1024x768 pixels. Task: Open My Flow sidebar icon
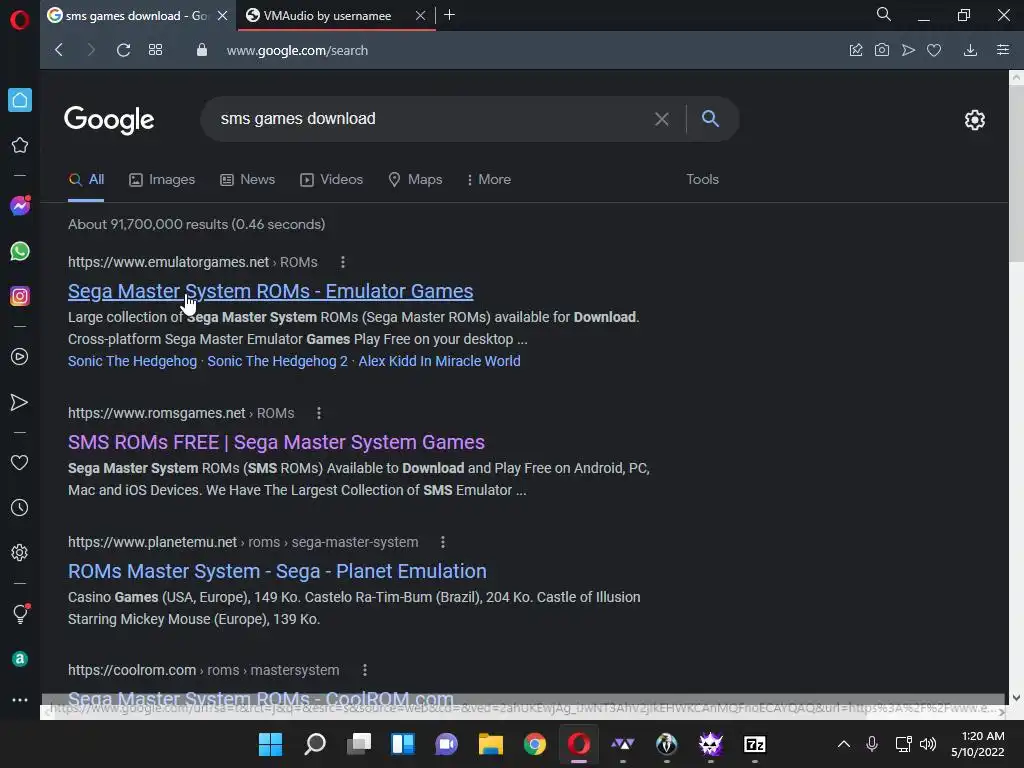click(20, 402)
